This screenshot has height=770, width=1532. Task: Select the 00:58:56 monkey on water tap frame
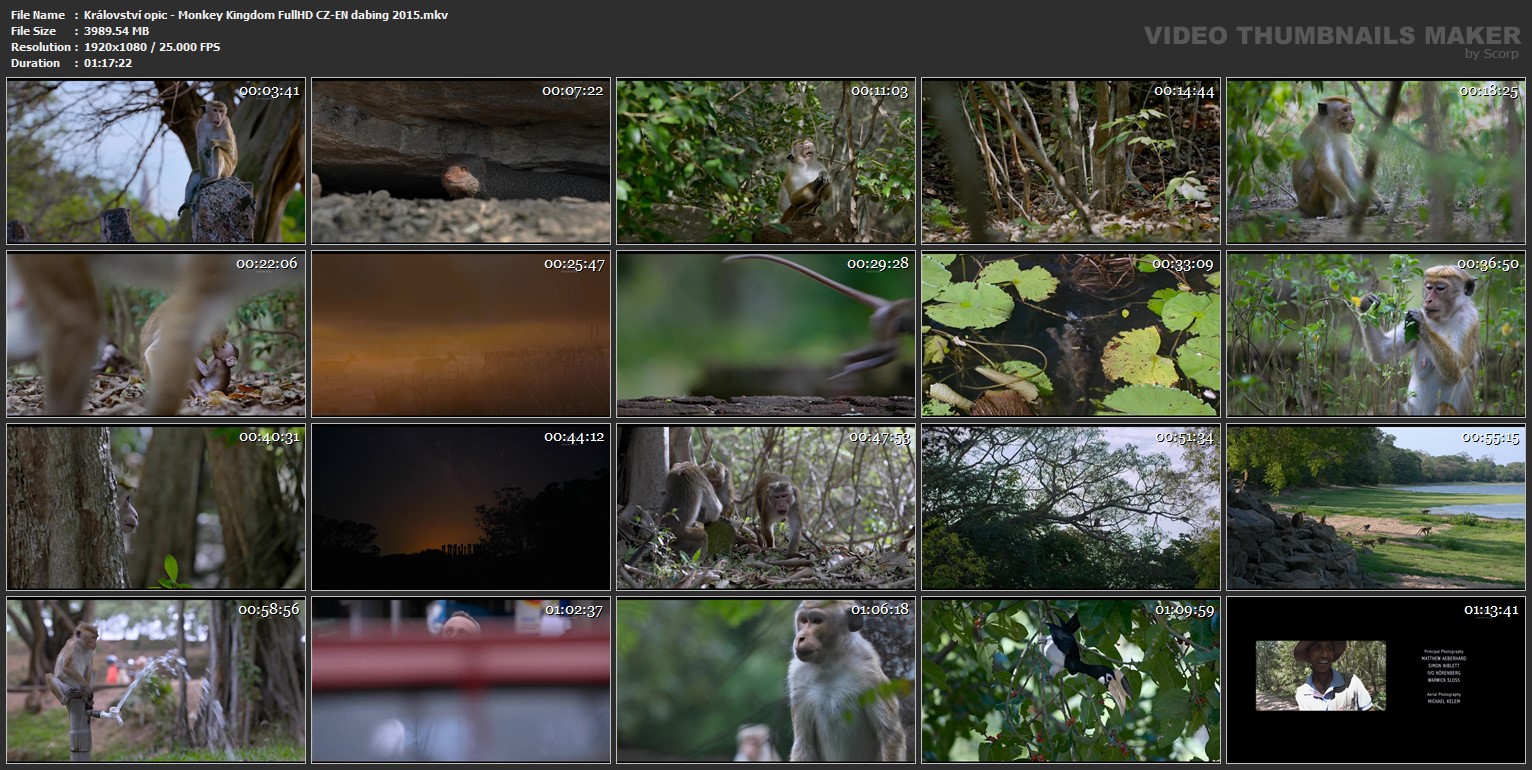155,680
